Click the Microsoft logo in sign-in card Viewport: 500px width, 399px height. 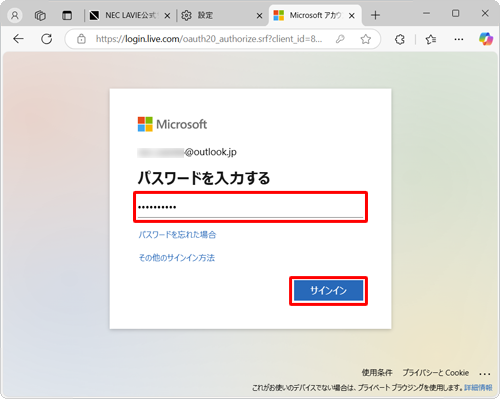pyautogui.click(x=172, y=124)
